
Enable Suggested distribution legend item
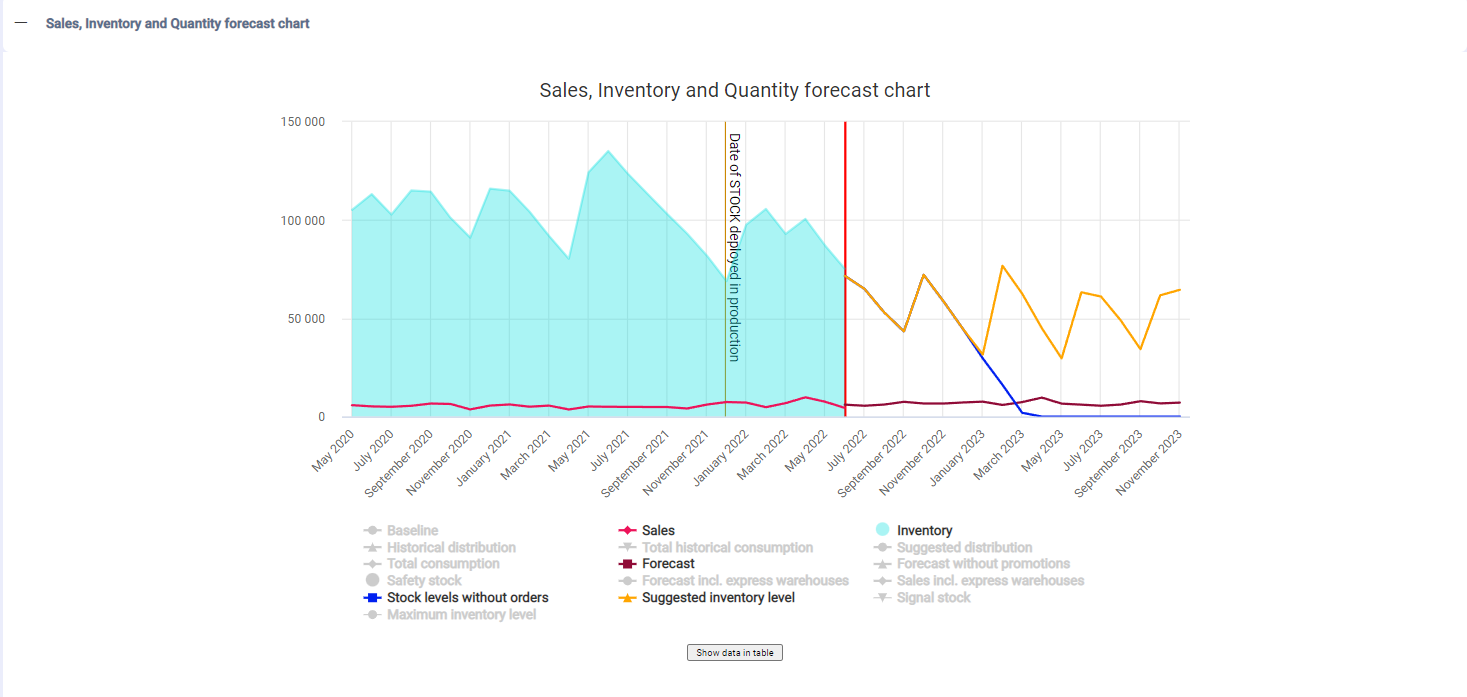coord(964,548)
